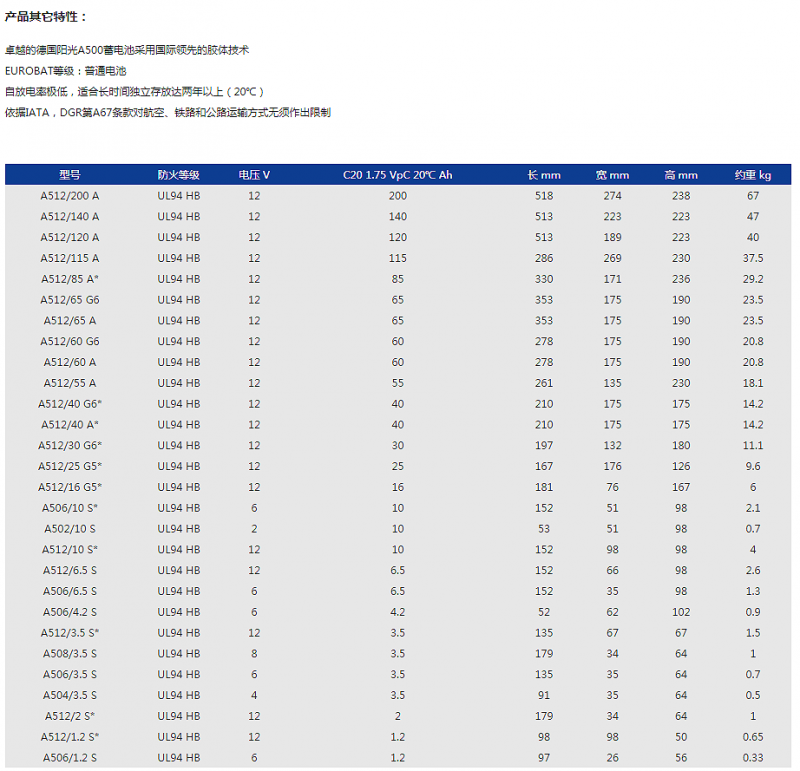Click the 型号 column header
The height and width of the screenshot is (771, 800).
tap(69, 175)
